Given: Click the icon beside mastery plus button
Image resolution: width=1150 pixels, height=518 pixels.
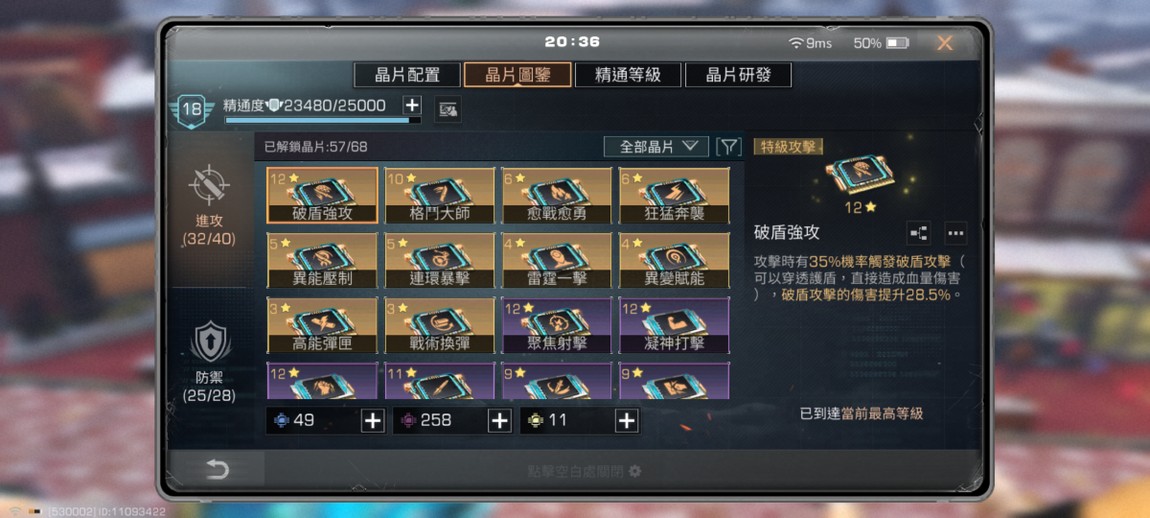Looking at the screenshot, I should [x=447, y=110].
